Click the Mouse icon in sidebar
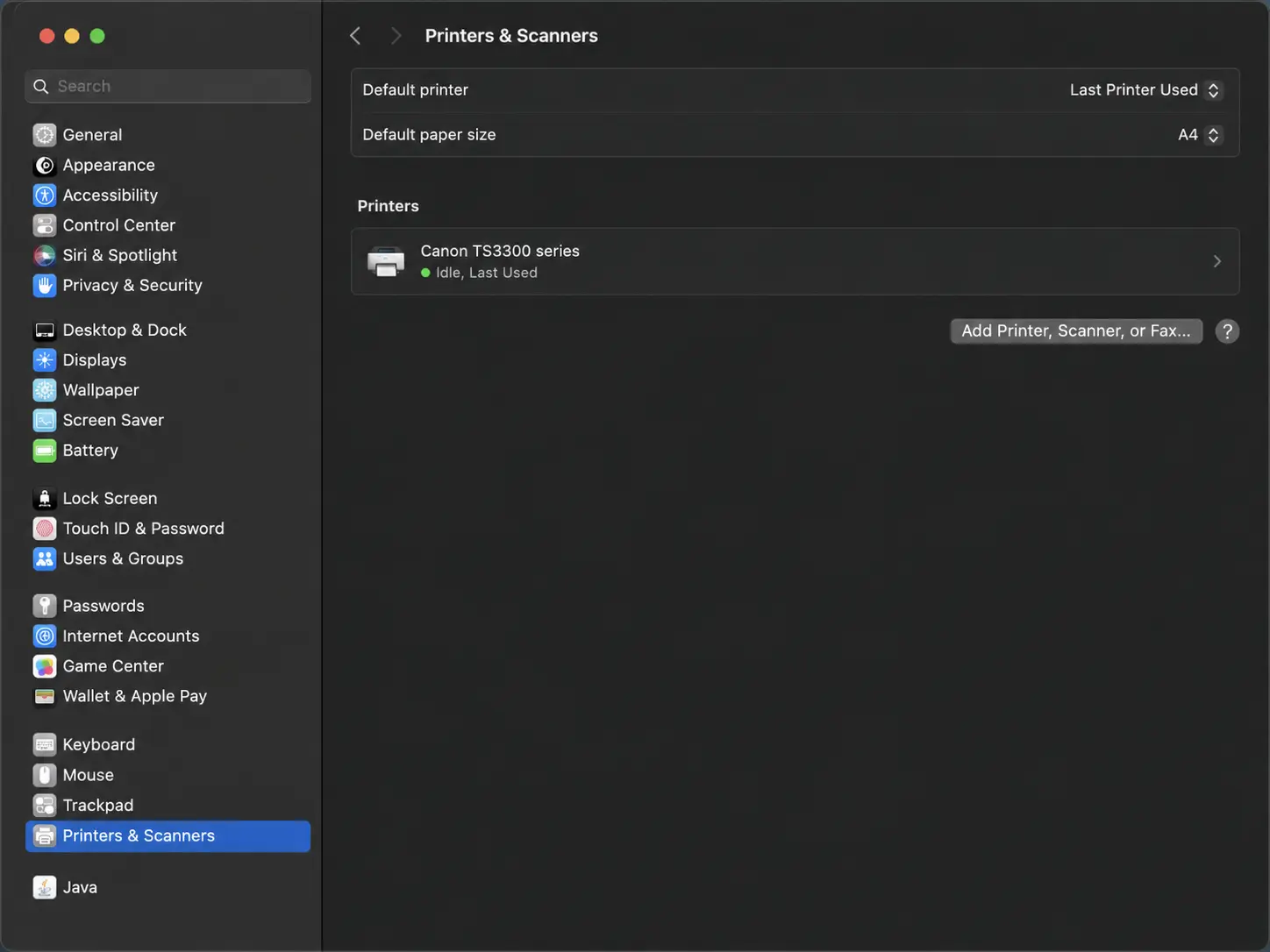Image resolution: width=1270 pixels, height=952 pixels. point(45,775)
